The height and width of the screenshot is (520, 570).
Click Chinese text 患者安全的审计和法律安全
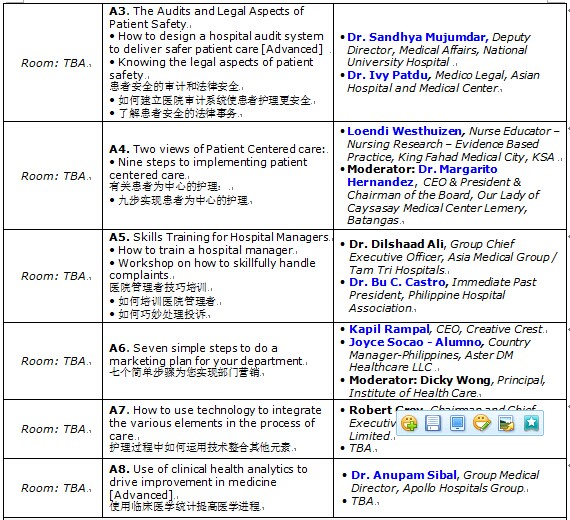pos(174,87)
